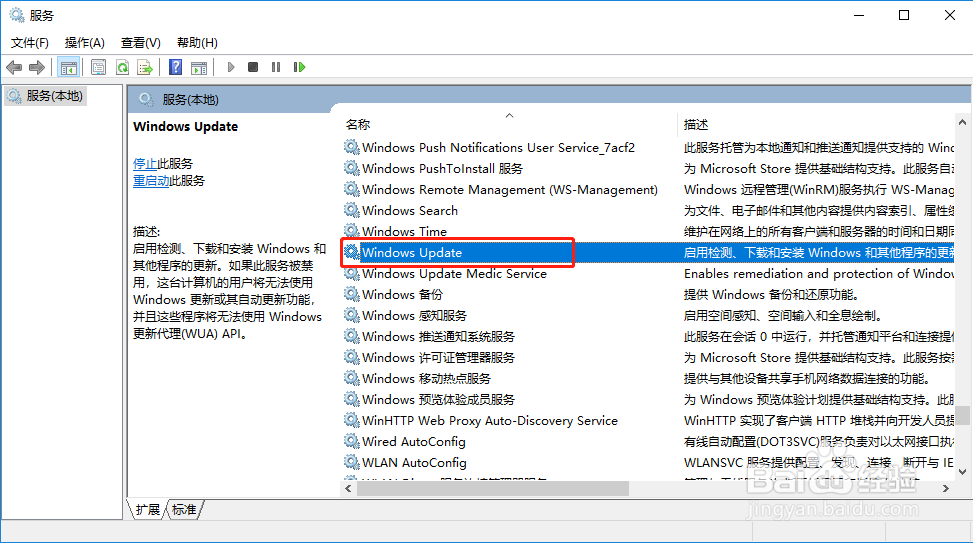Select the Windows Time service
The image size is (973, 543).
pyautogui.click(x=404, y=231)
